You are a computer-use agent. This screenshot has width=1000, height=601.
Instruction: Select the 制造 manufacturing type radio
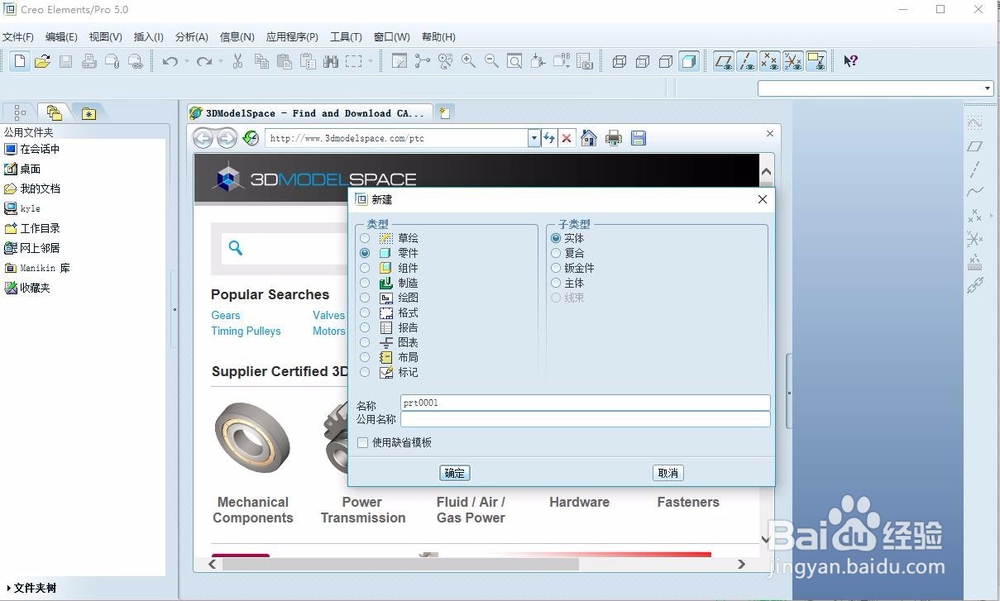point(365,283)
